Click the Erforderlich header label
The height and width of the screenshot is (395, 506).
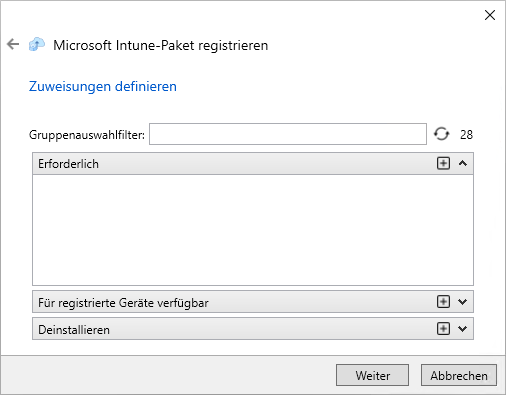coord(68,164)
